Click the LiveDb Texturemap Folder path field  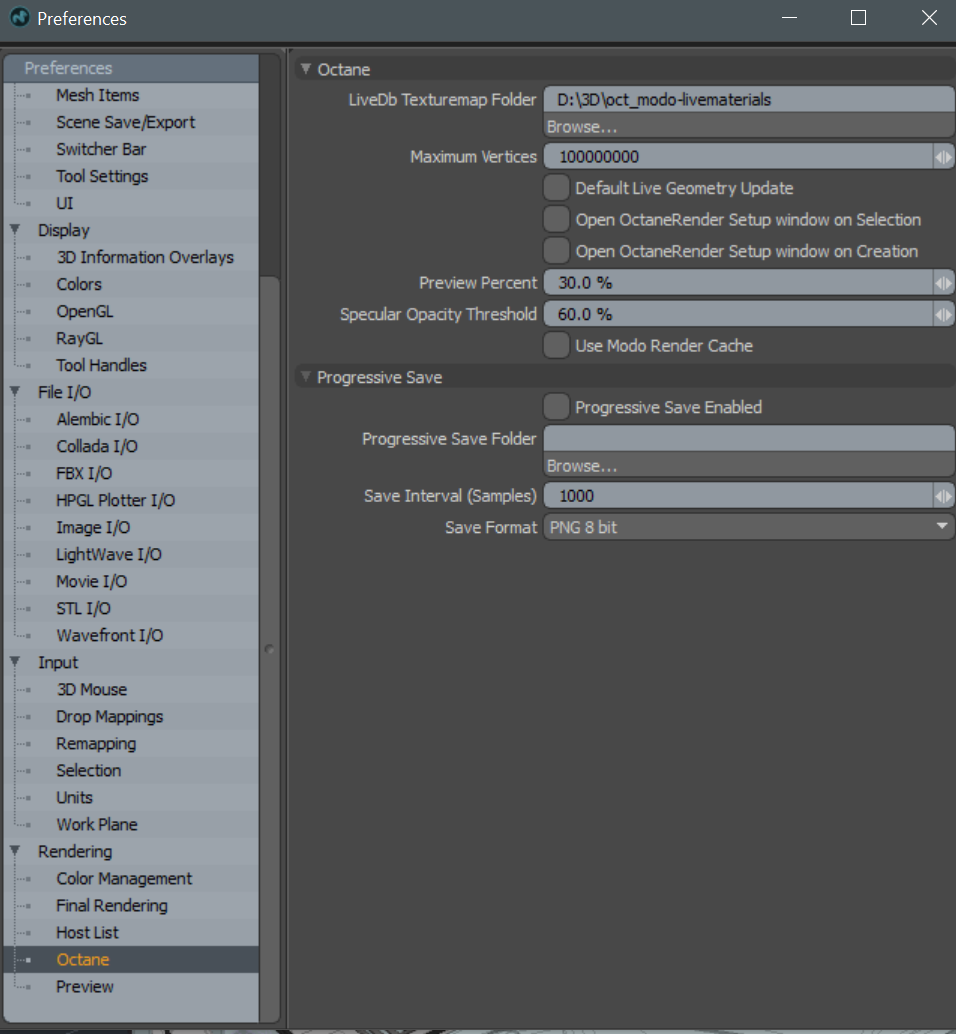pyautogui.click(x=749, y=100)
